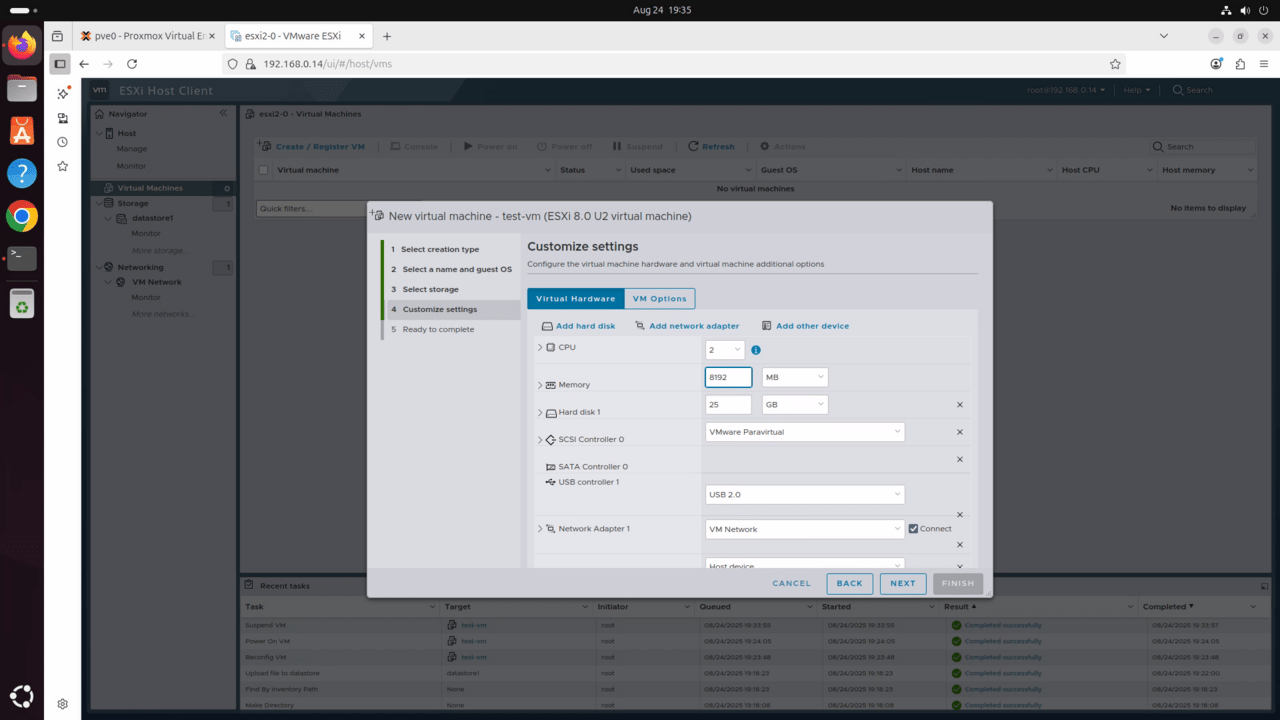This screenshot has height=720, width=1280.
Task: Open Help icon in the dock
Action: [x=22, y=174]
